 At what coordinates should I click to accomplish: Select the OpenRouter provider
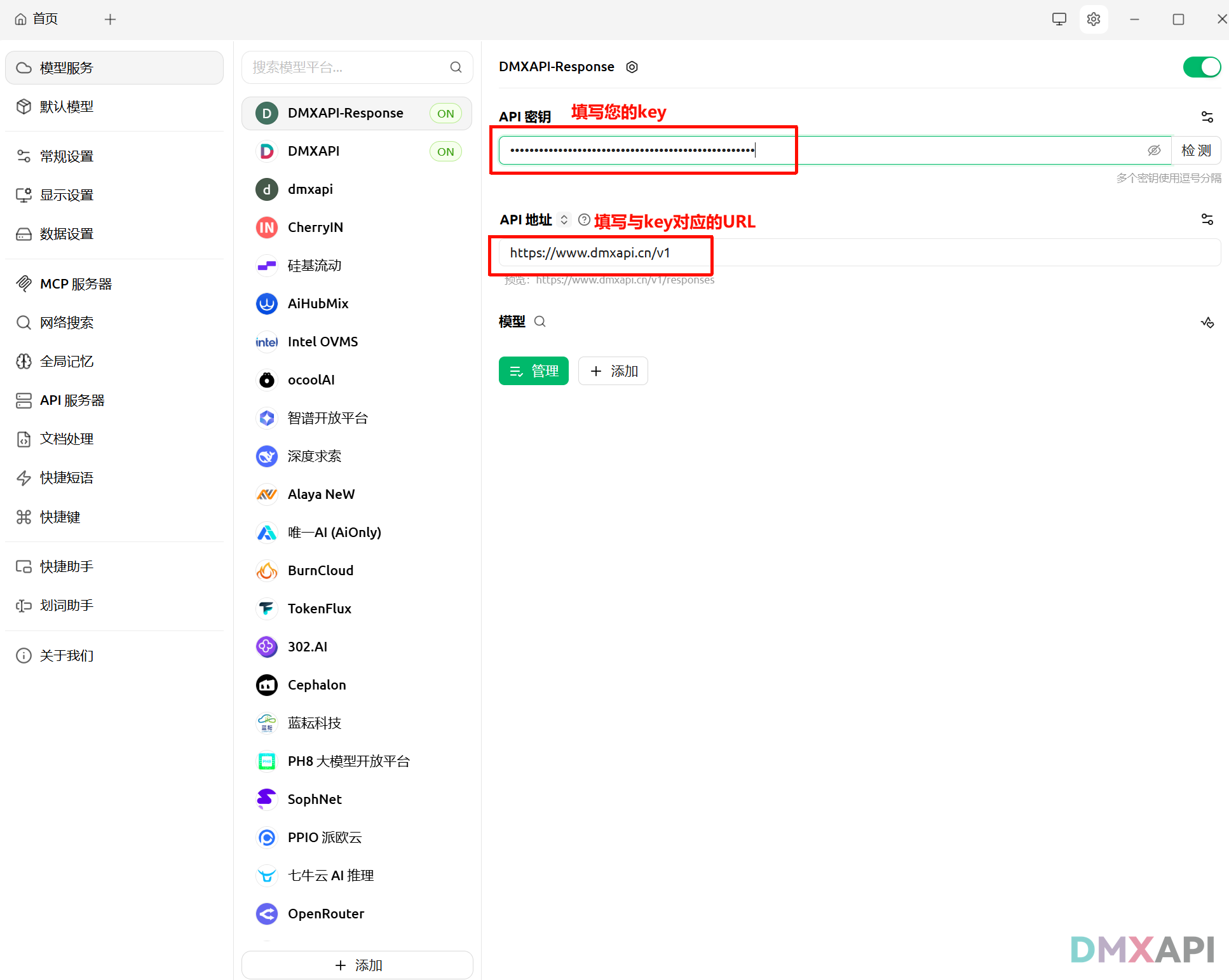[325, 913]
